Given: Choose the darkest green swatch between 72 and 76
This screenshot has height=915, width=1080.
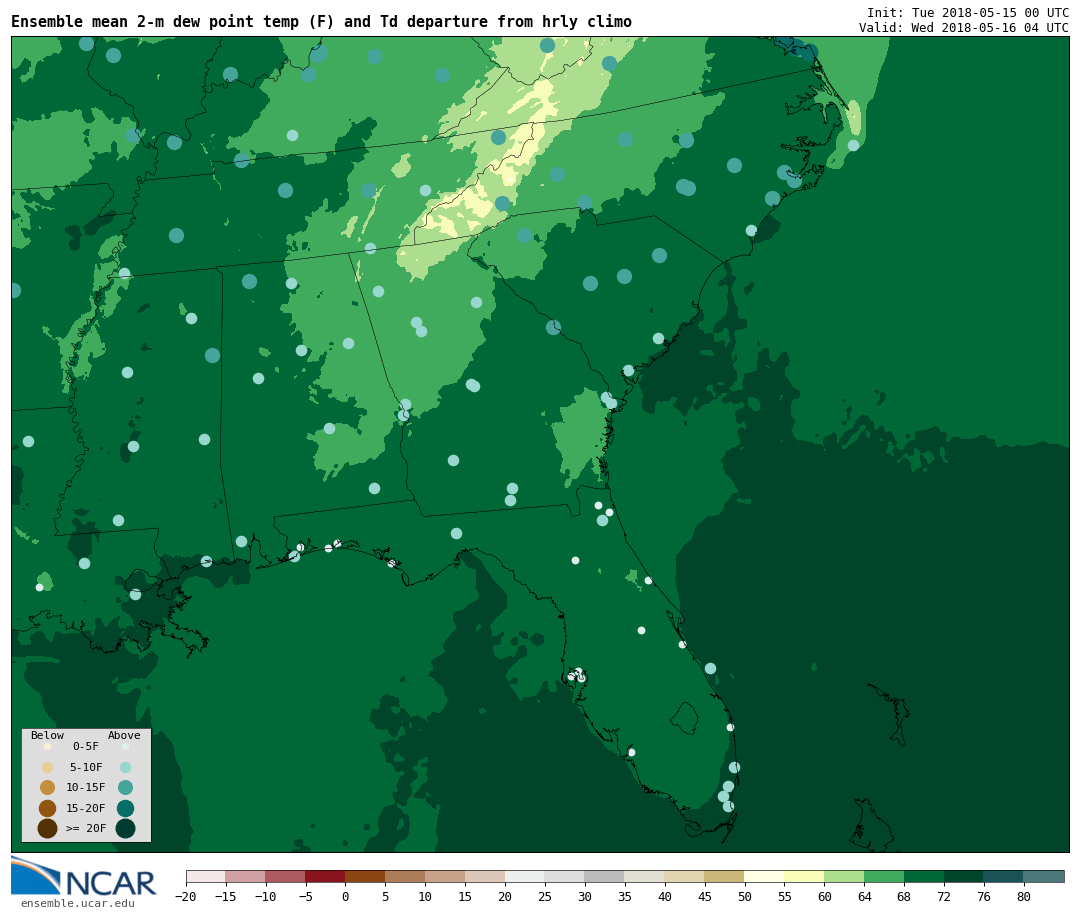Looking at the screenshot, I should [964, 876].
